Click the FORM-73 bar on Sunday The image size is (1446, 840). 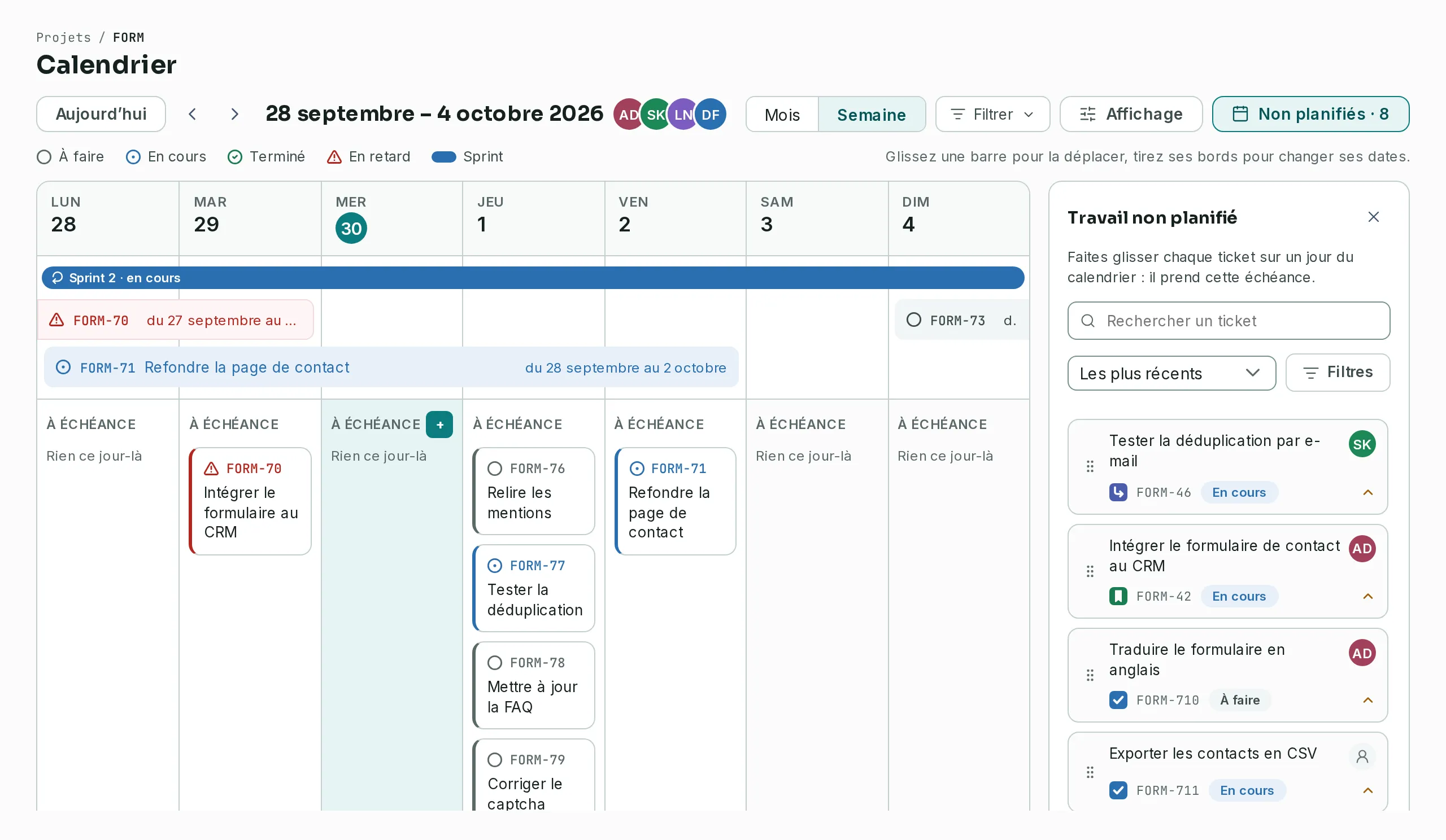coord(962,320)
